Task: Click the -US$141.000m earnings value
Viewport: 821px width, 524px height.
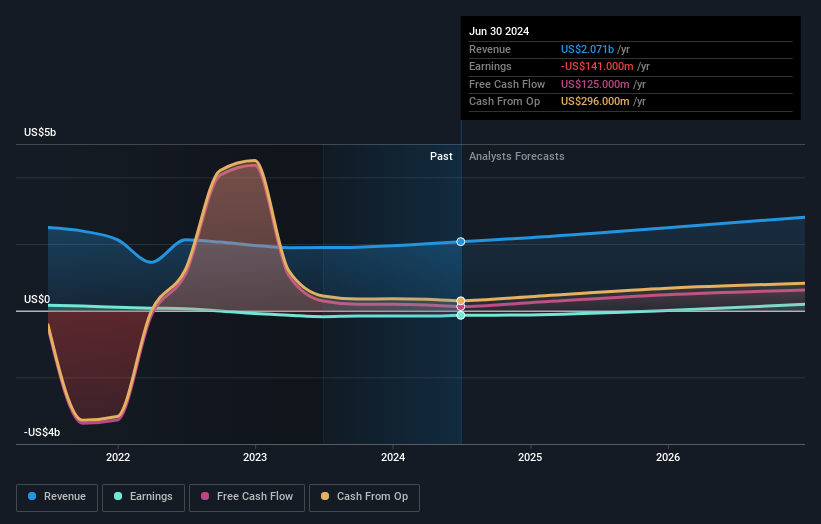Action: click(597, 66)
